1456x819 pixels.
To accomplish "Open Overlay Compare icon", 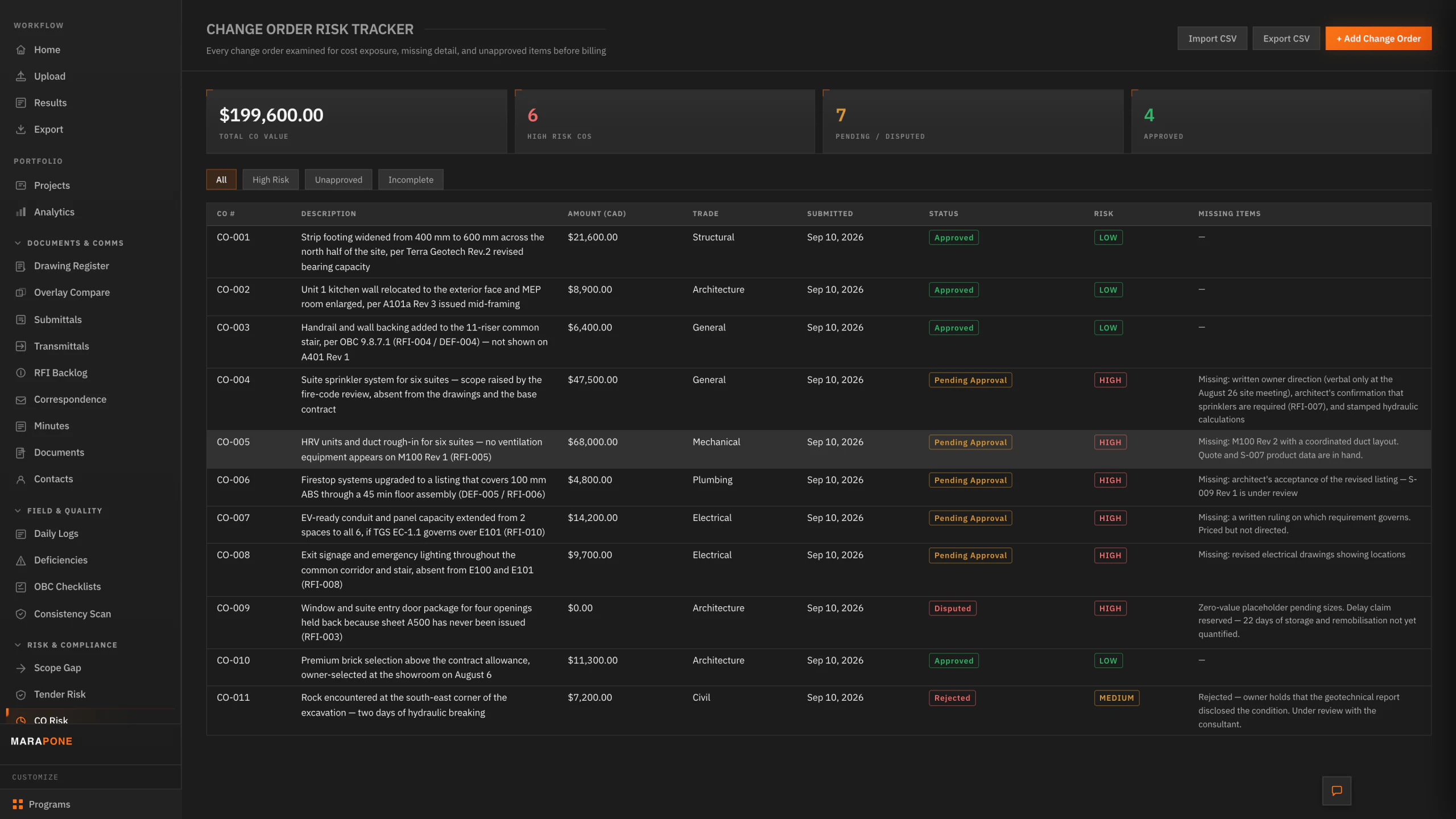I will pyautogui.click(x=21, y=292).
